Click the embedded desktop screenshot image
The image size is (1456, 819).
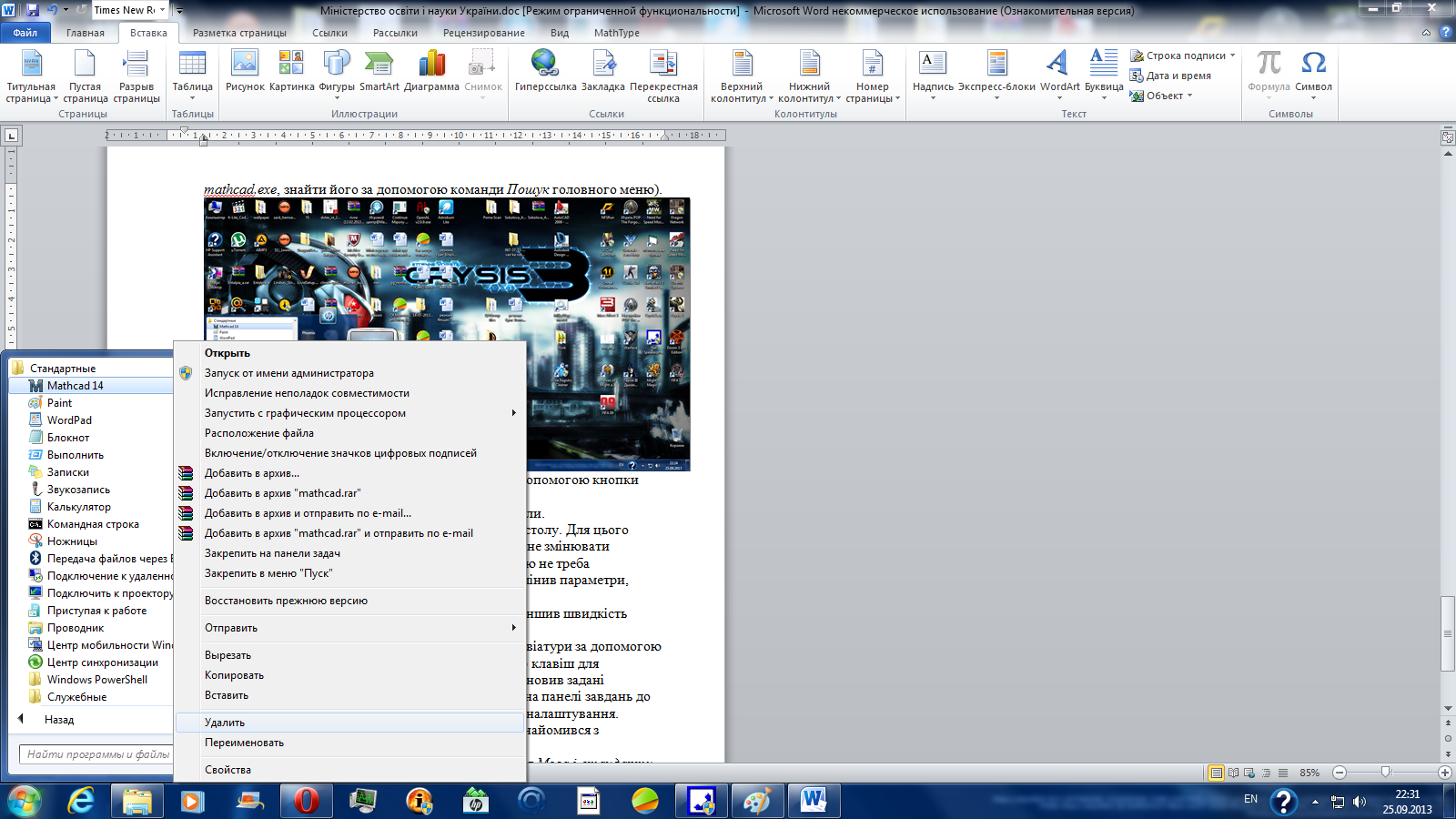[447, 334]
